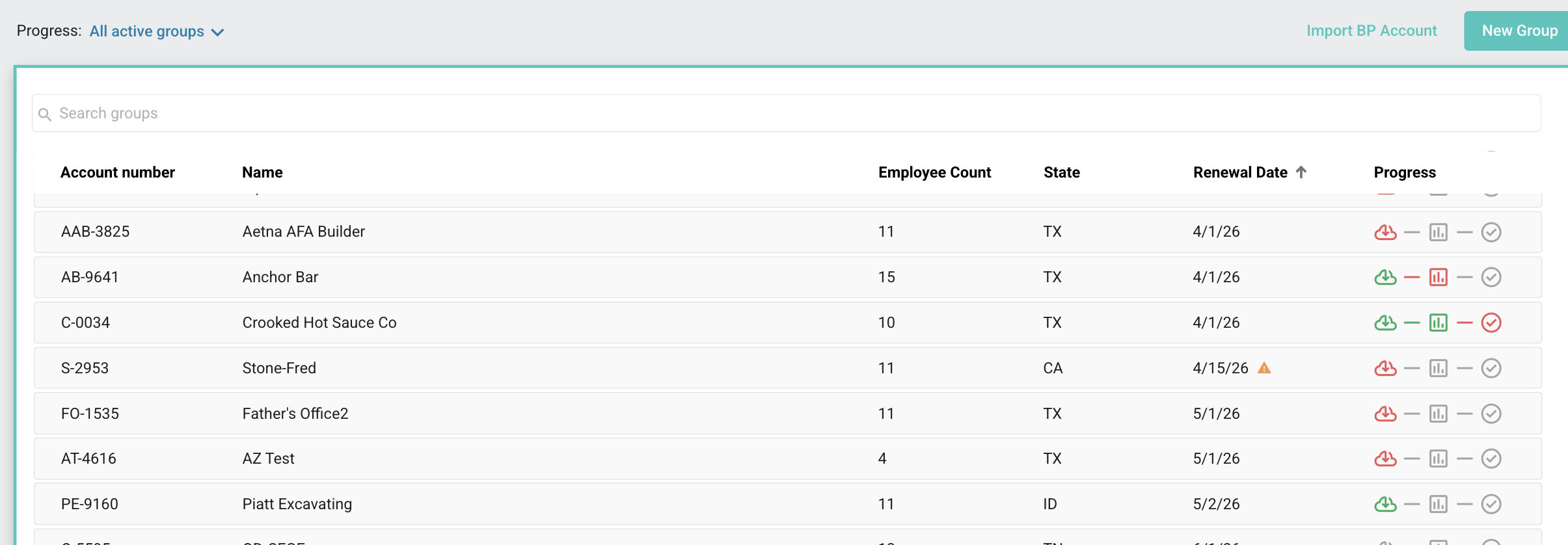Open the Stone-Fred group row
The width and height of the screenshot is (1568, 545).
[x=787, y=368]
